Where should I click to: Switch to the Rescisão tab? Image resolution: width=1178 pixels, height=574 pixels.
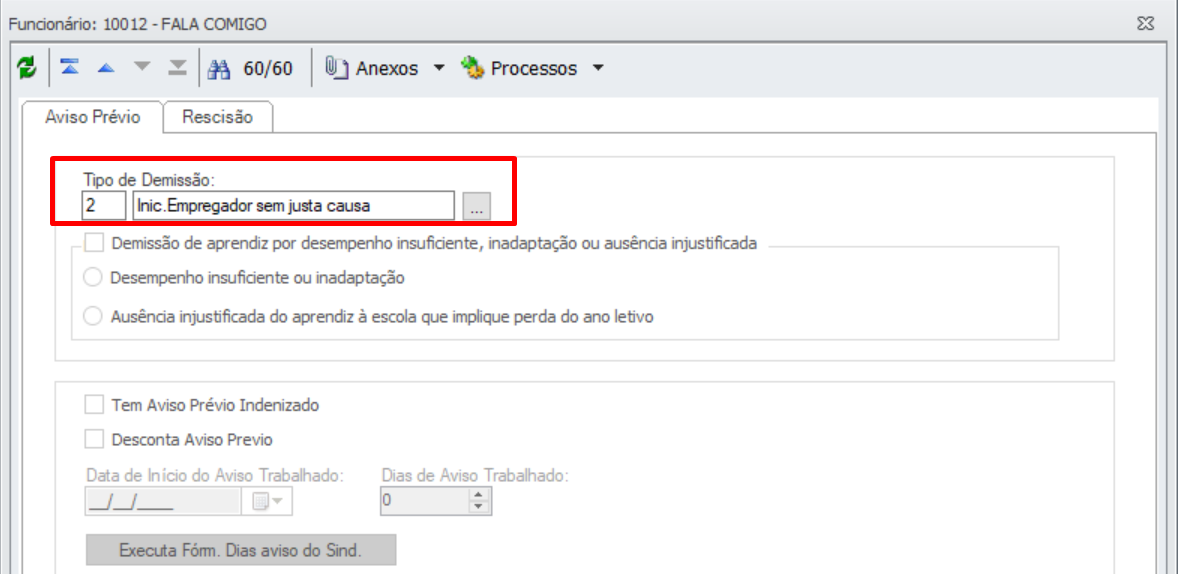pyautogui.click(x=218, y=117)
